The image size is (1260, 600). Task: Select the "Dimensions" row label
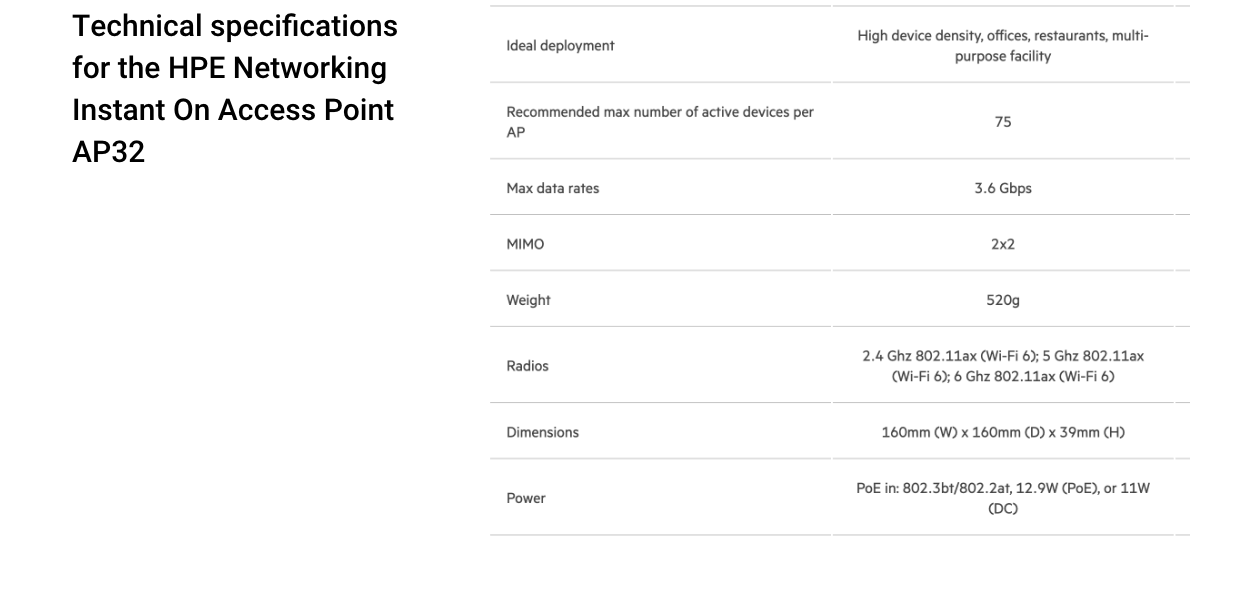tap(542, 432)
